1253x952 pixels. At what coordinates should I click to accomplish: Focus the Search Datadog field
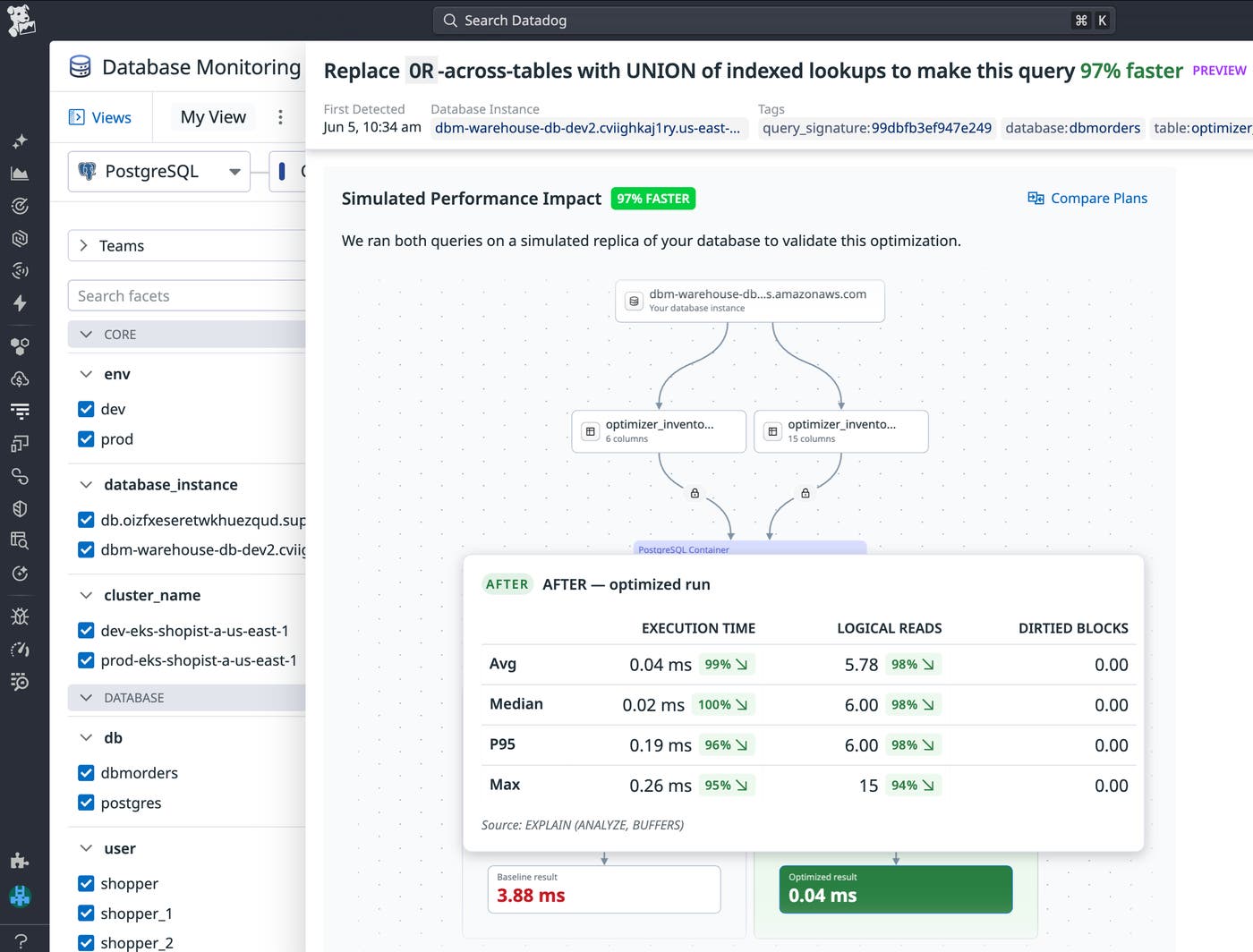pos(774,21)
